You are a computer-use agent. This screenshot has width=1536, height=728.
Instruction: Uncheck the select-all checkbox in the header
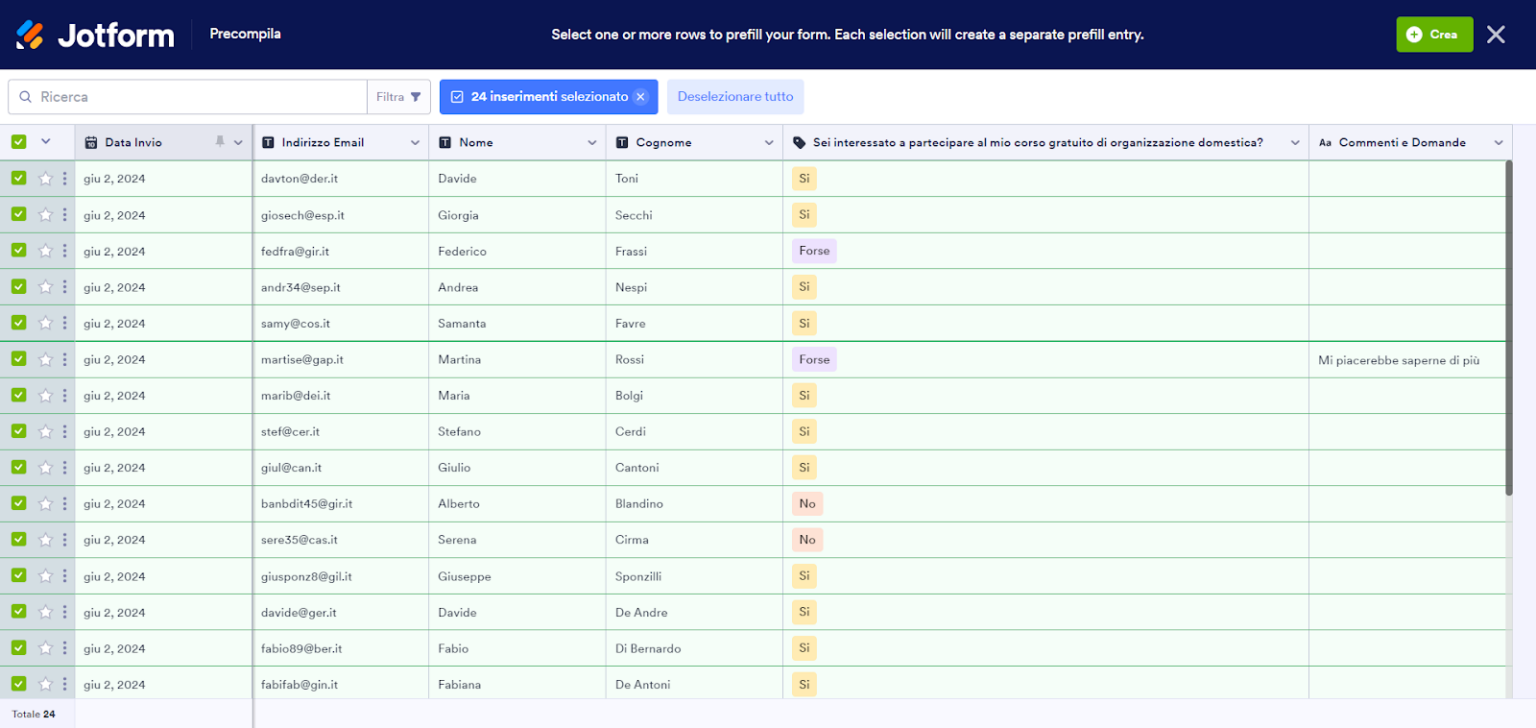[18, 142]
